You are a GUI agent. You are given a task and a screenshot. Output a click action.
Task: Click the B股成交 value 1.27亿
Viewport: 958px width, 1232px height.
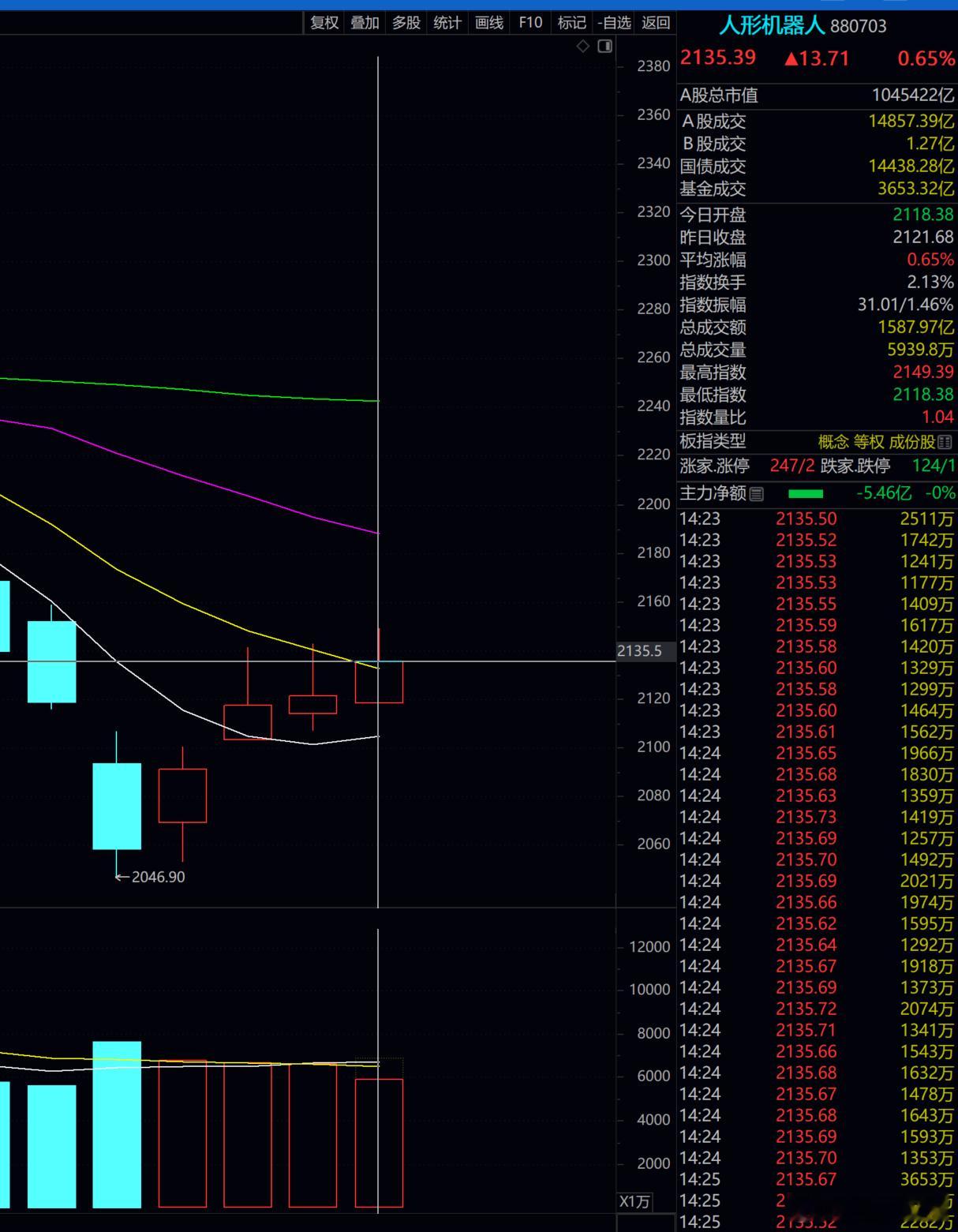coord(930,144)
